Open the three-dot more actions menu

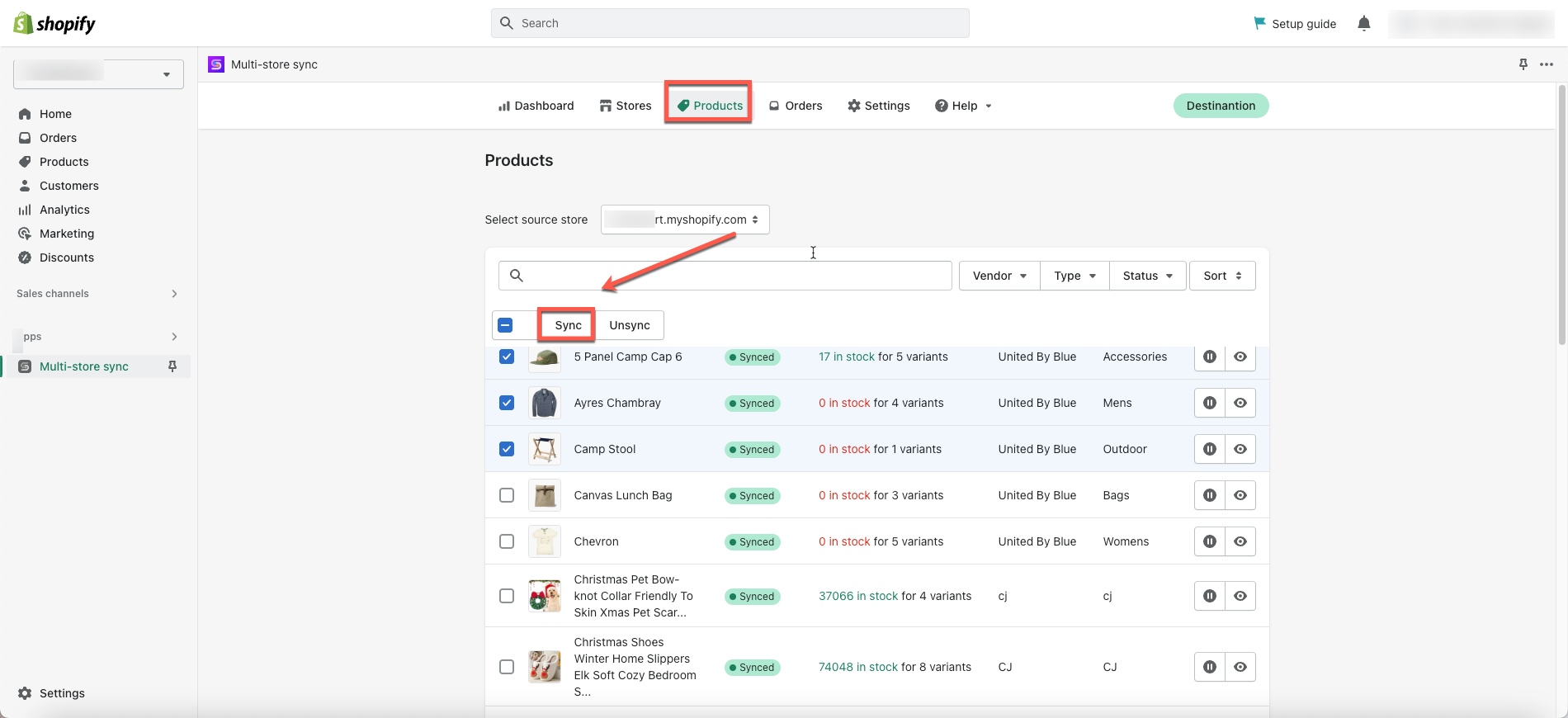(x=1547, y=64)
